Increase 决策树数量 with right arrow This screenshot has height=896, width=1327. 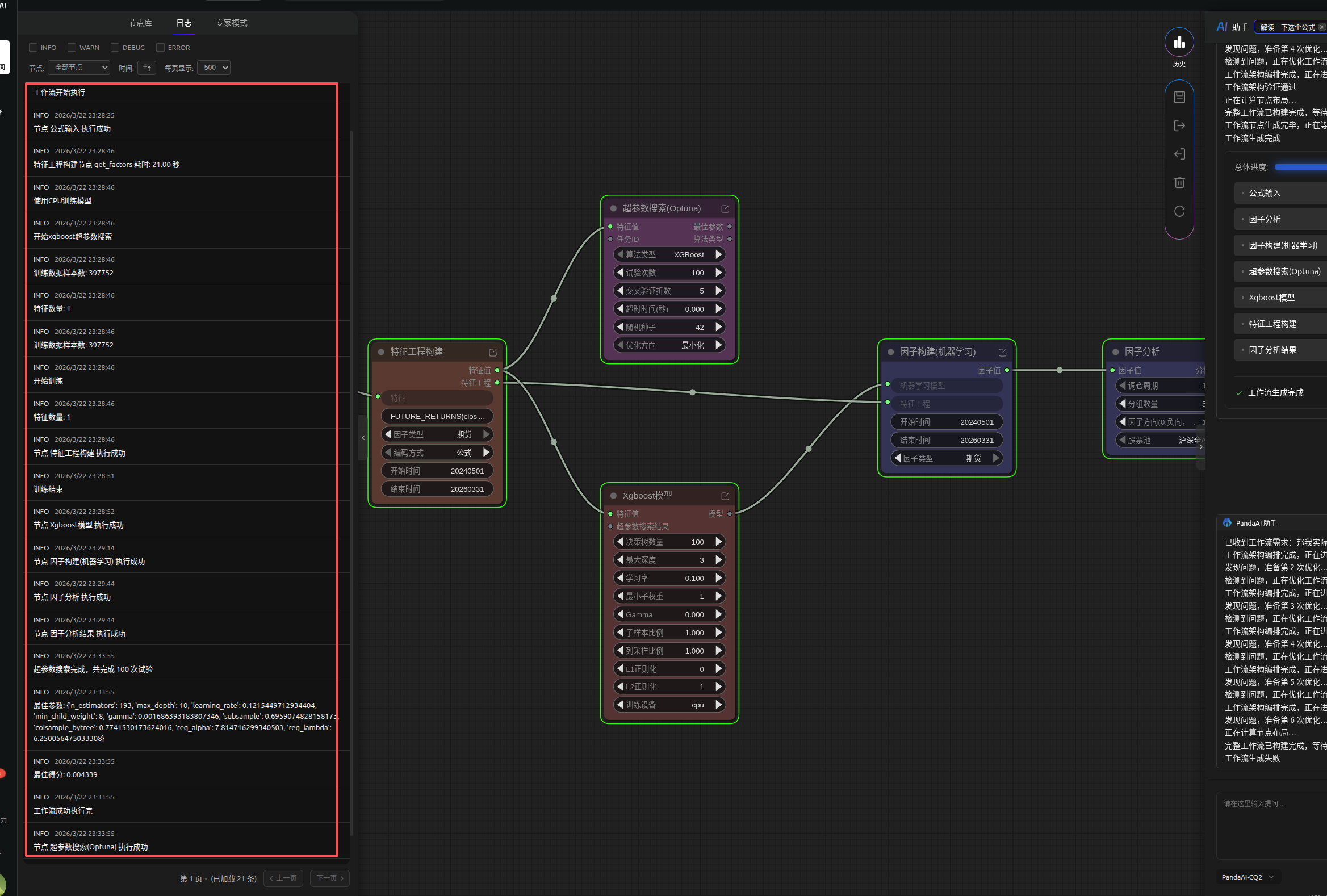pos(719,541)
